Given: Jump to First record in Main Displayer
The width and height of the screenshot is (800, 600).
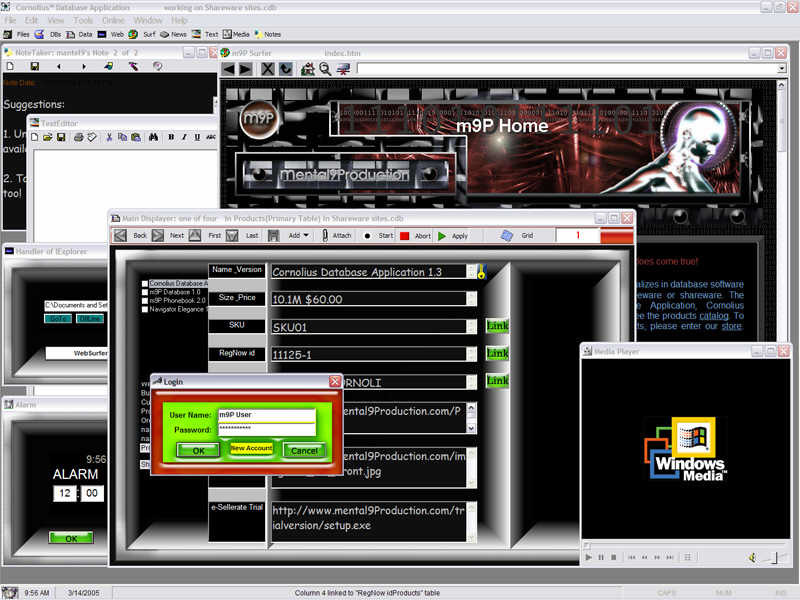Looking at the screenshot, I should (x=206, y=236).
